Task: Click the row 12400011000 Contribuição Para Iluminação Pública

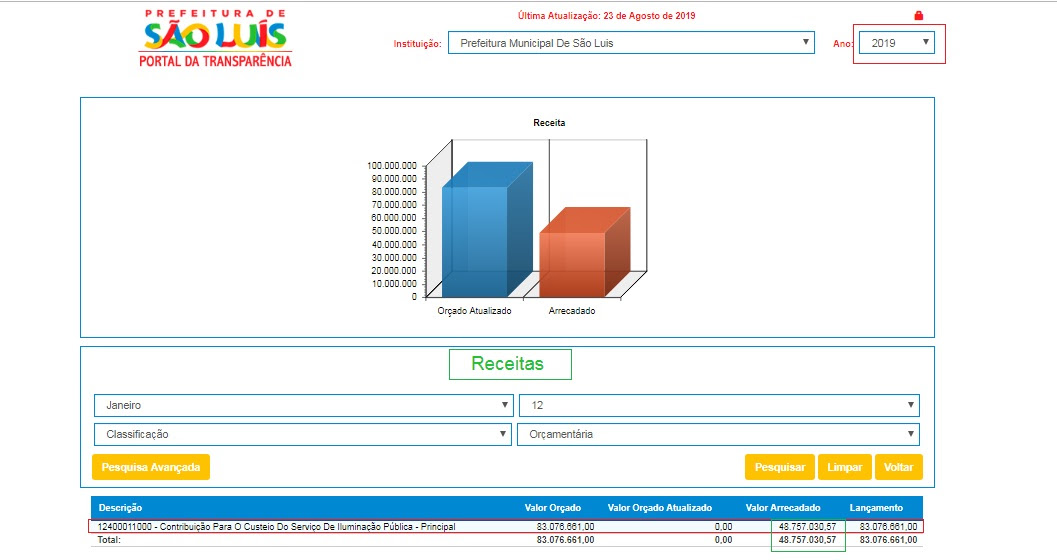Action: click(x=506, y=526)
